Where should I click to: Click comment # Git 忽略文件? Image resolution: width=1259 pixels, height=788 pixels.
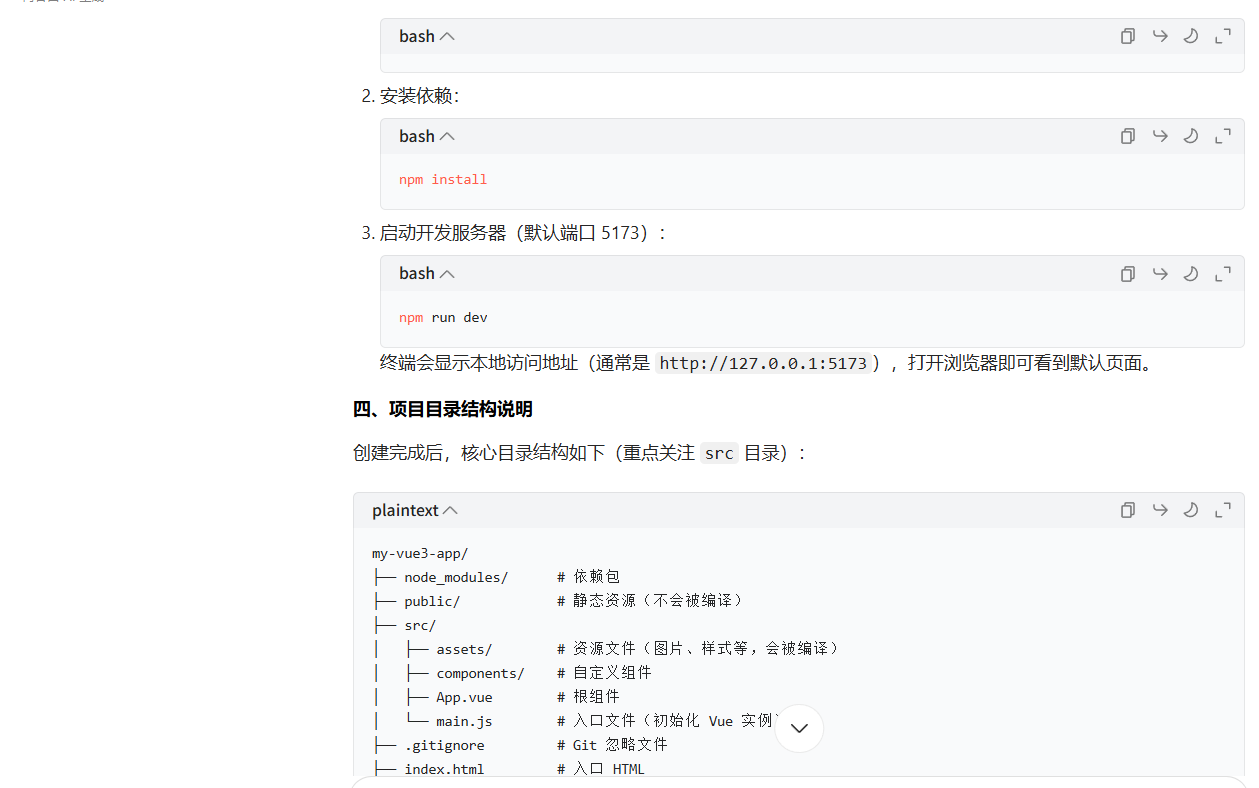coord(612,745)
